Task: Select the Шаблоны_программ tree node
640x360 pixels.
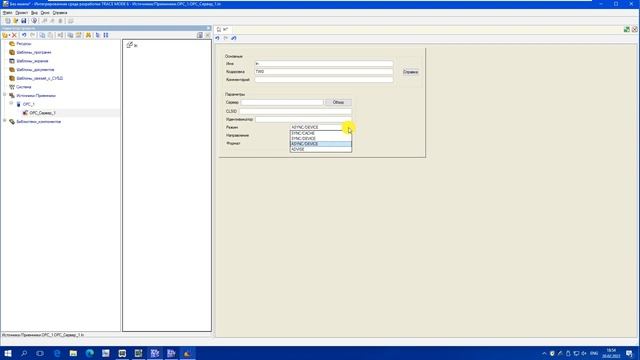Action: click(x=34, y=52)
